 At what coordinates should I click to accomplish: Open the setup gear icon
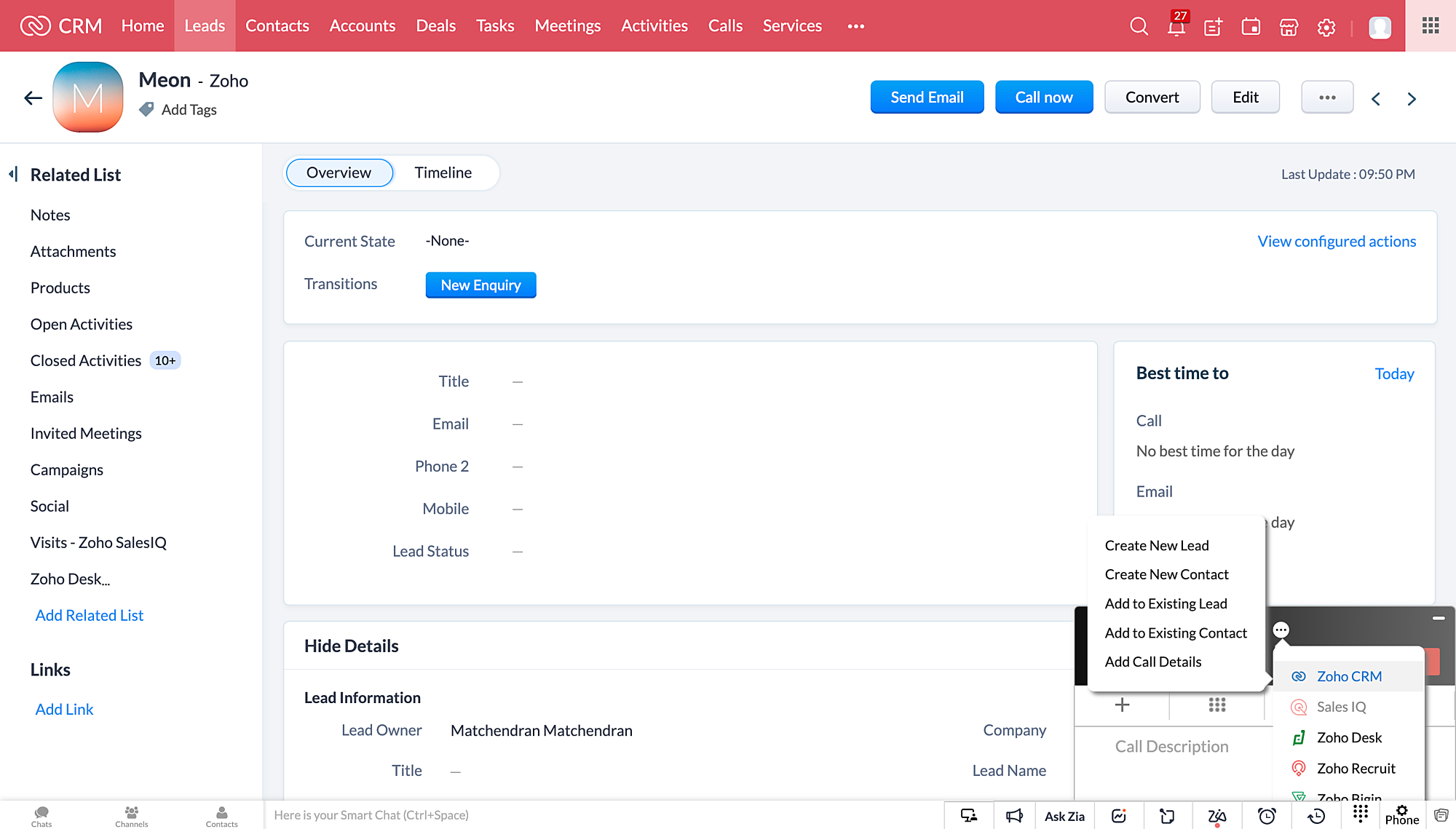[1326, 27]
